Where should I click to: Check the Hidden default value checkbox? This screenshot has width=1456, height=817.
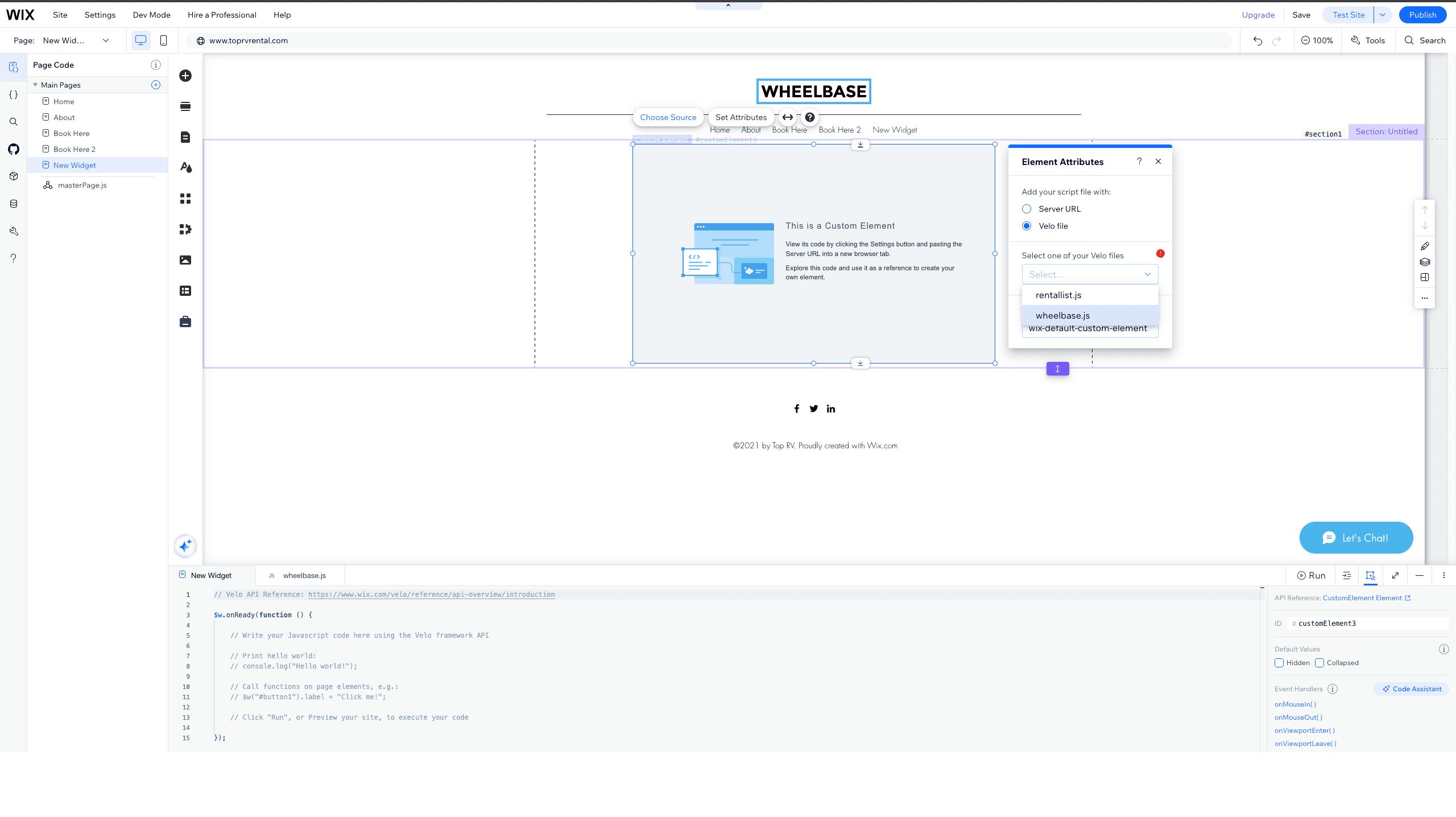[1279, 663]
